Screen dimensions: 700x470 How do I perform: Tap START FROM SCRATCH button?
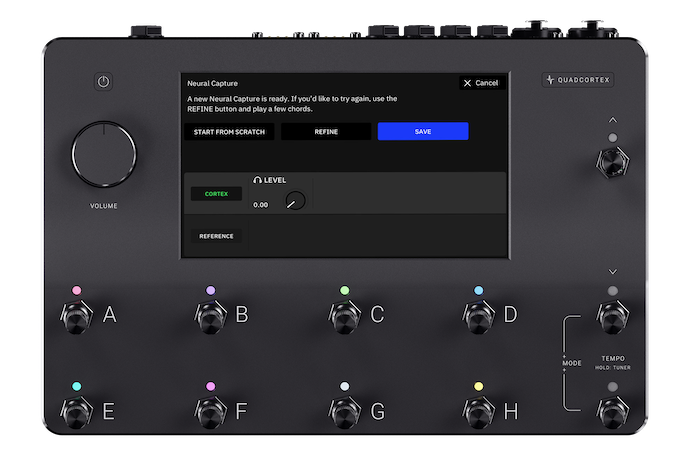pos(229,132)
